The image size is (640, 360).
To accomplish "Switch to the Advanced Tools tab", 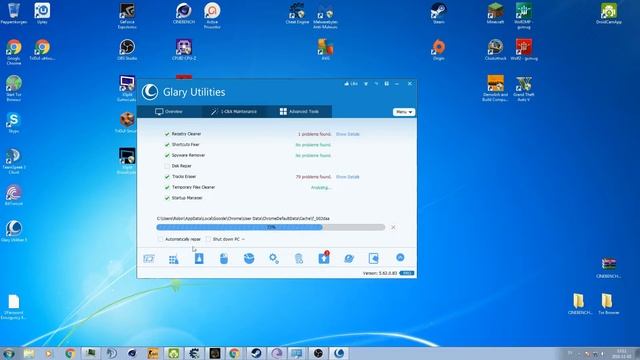I will pyautogui.click(x=299, y=111).
